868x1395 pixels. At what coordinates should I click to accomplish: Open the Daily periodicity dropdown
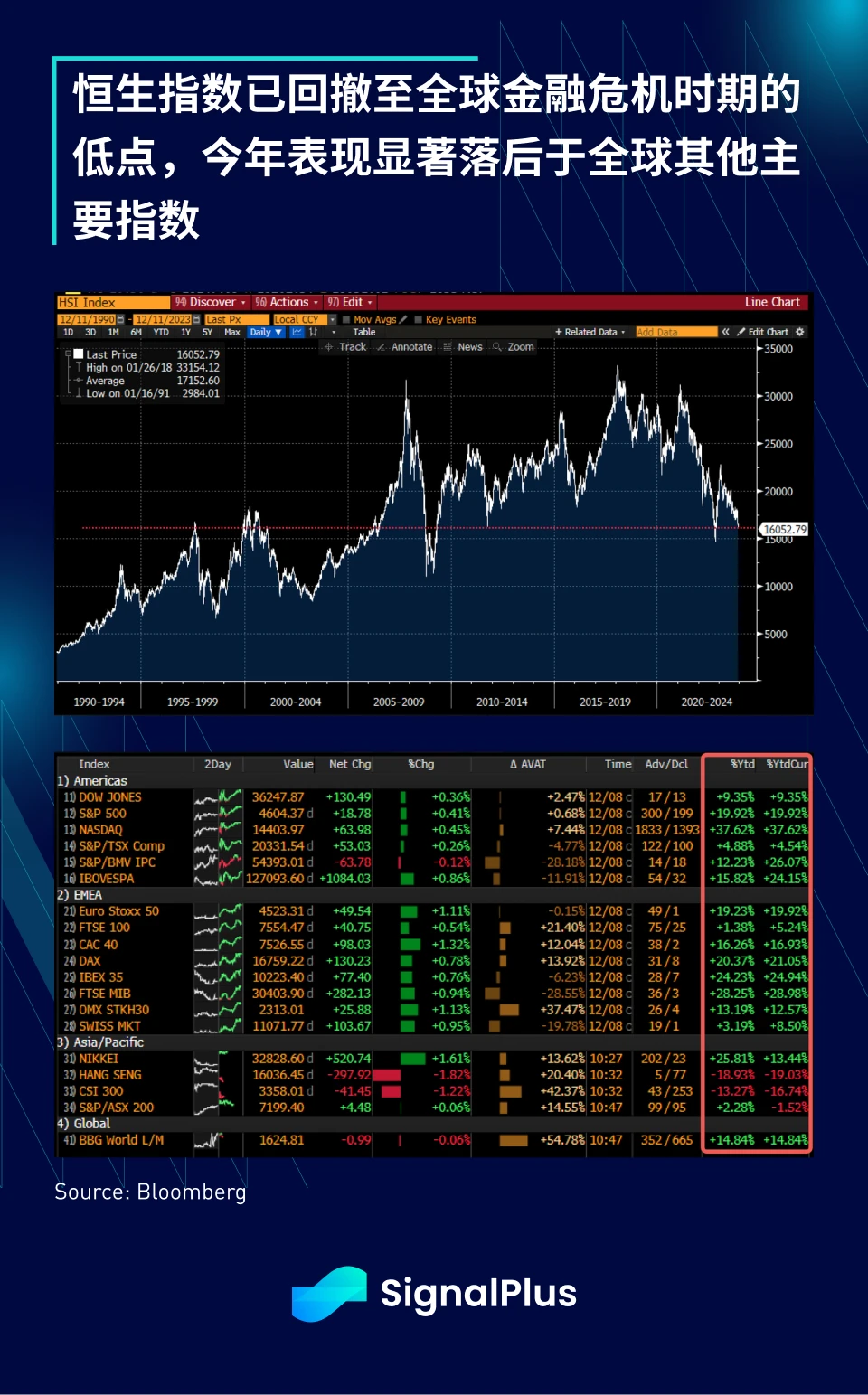click(266, 332)
